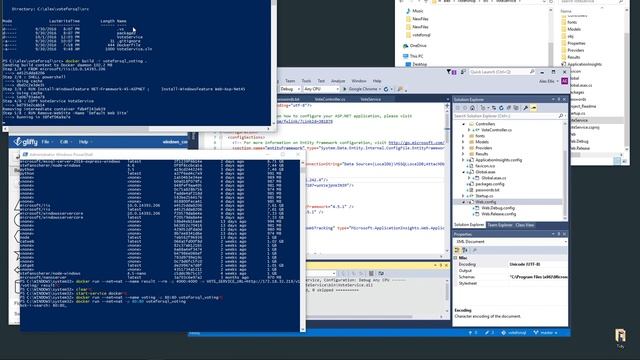Click the feedback icon next to Quick Launch

pos(463,72)
